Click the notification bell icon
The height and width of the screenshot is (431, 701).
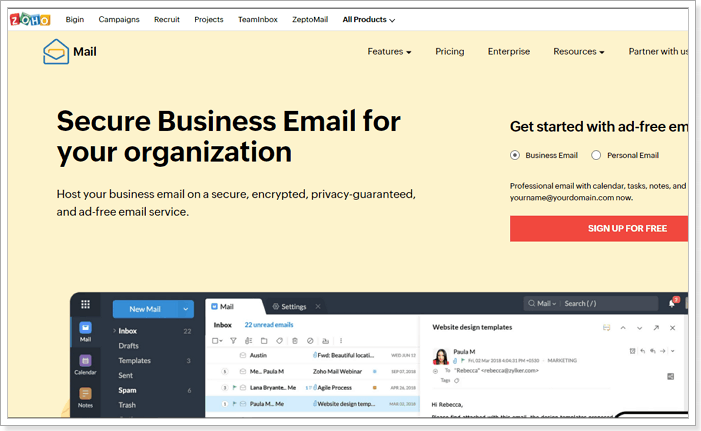[x=672, y=303]
